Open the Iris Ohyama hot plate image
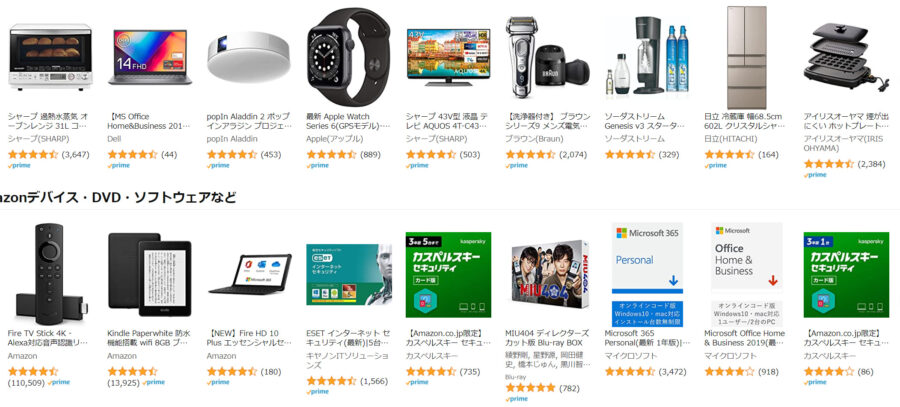The width and height of the screenshot is (900, 407). tap(846, 56)
